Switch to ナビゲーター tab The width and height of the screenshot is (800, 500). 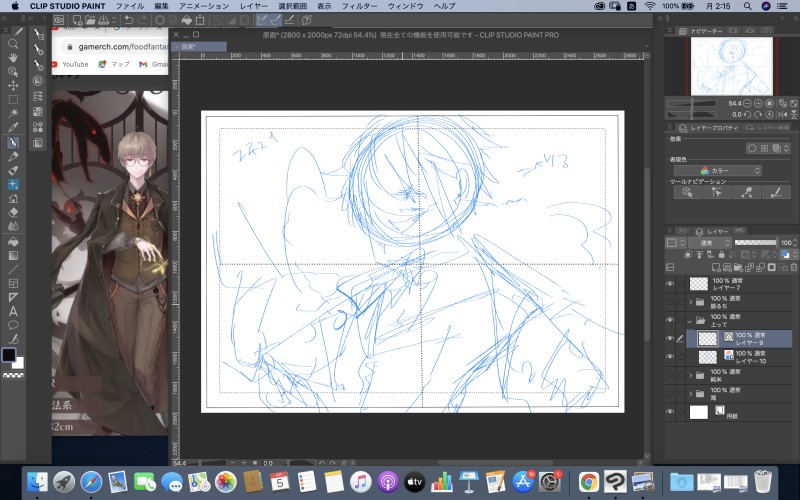[x=699, y=31]
